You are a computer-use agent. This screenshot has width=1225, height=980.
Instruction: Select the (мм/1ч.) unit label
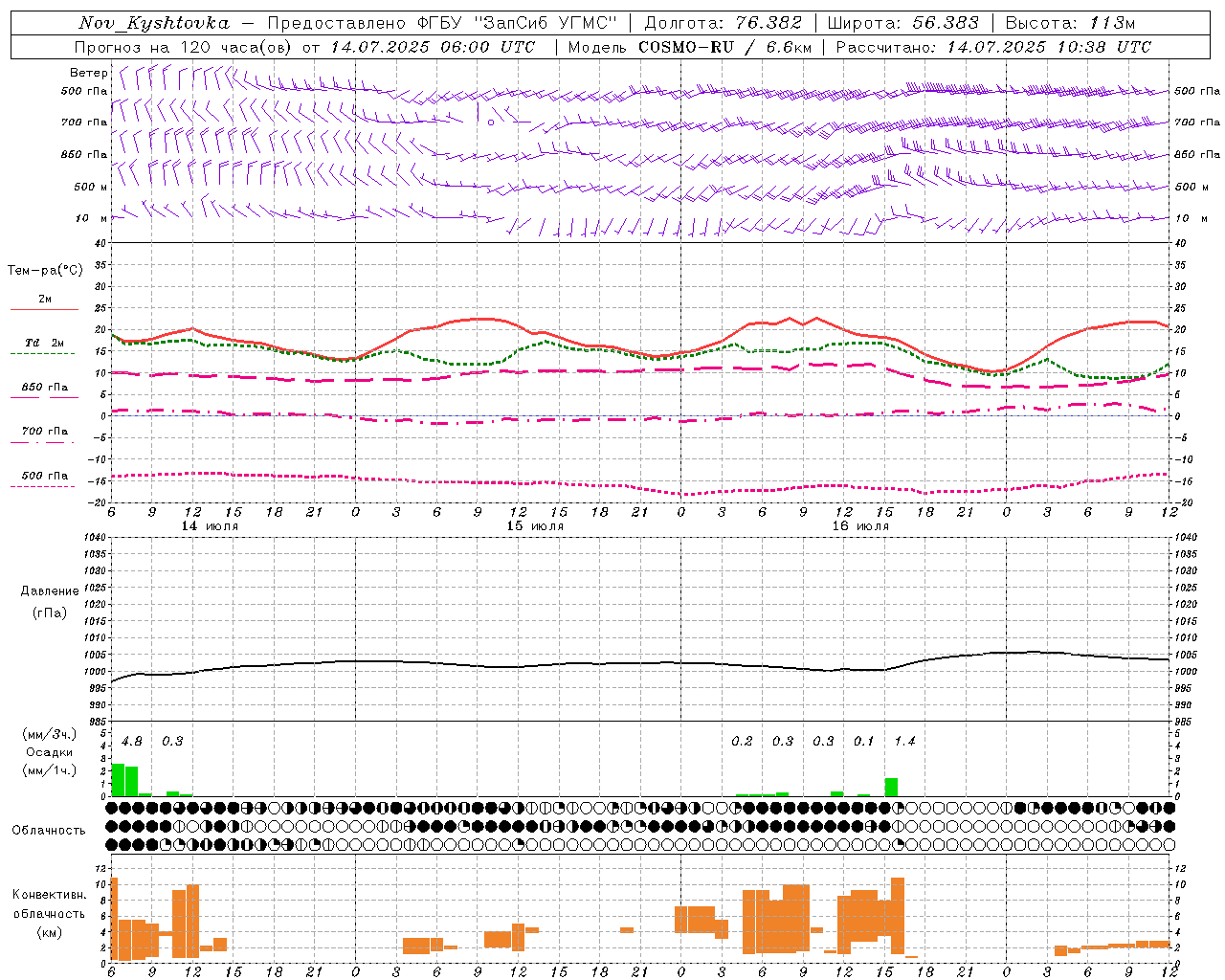pos(50,770)
